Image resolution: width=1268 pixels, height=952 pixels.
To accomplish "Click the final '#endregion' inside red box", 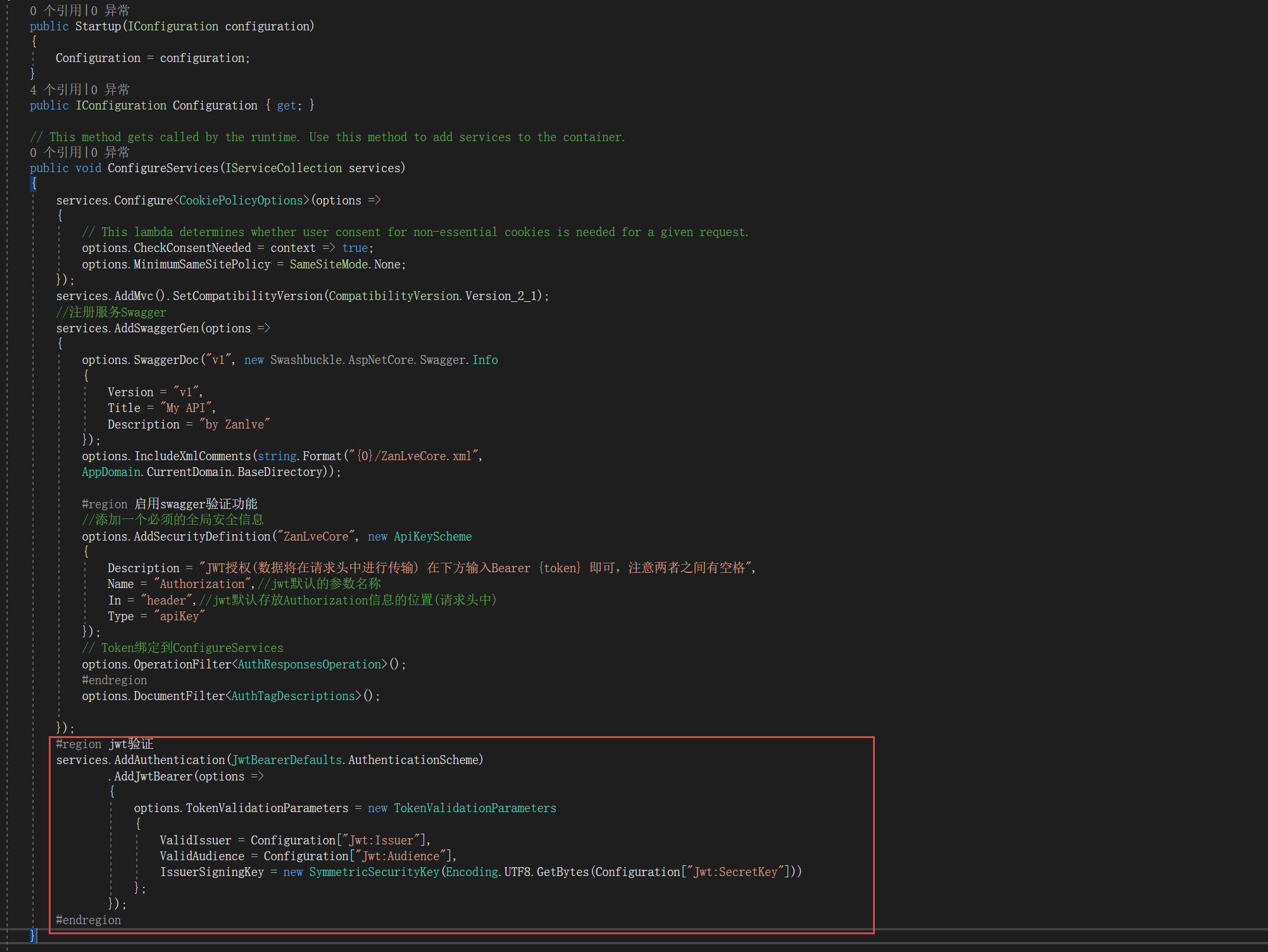I will click(x=88, y=920).
